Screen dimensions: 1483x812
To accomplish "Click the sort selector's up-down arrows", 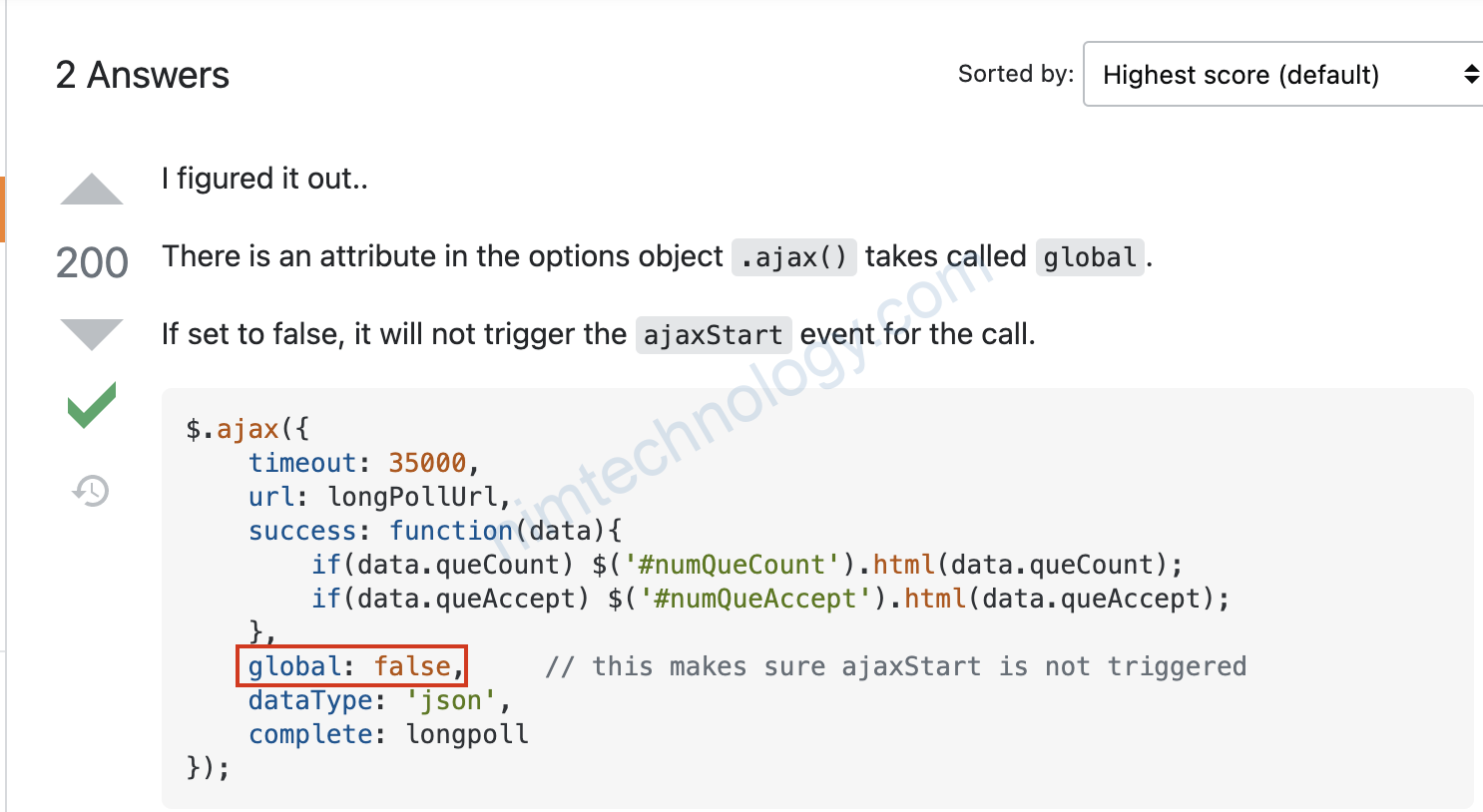I will tap(1471, 75).
